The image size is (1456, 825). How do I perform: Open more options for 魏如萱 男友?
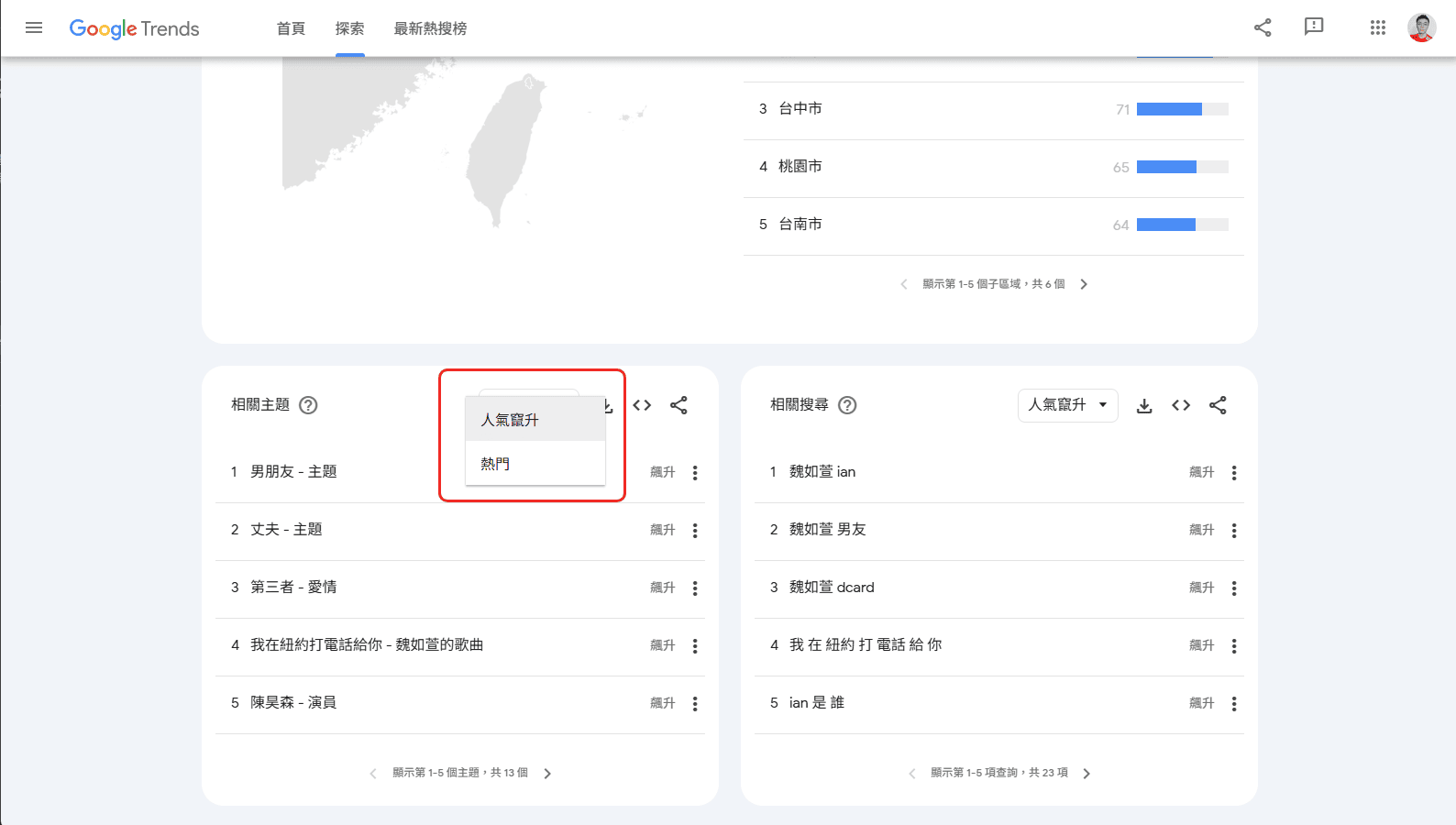[x=1234, y=531]
